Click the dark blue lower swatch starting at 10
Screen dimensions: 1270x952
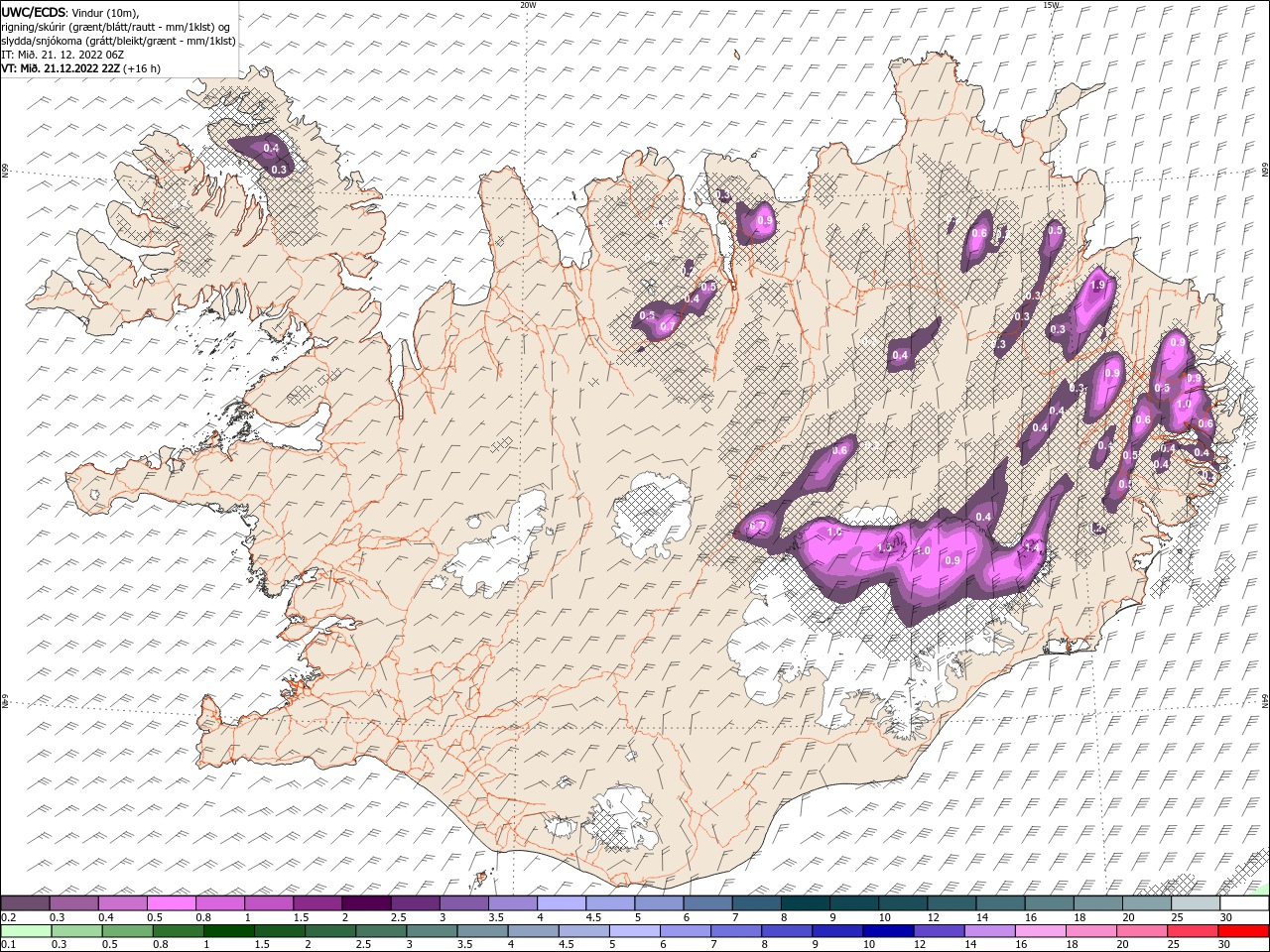point(887,931)
